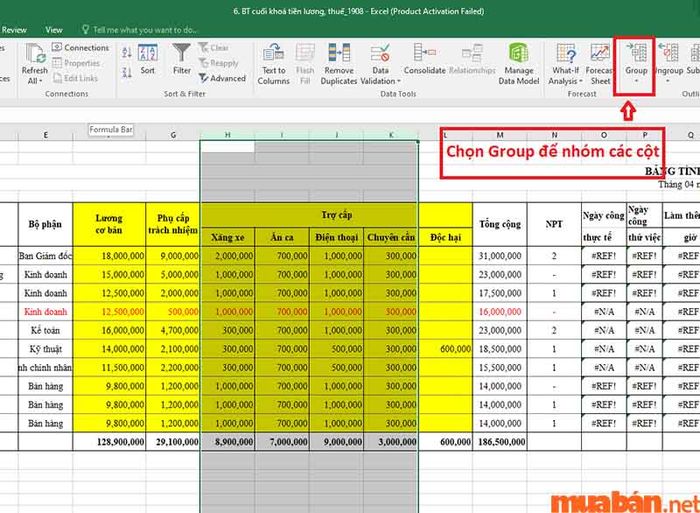Switch to the Review ribbon tab
700x513 pixels.
pos(14,30)
